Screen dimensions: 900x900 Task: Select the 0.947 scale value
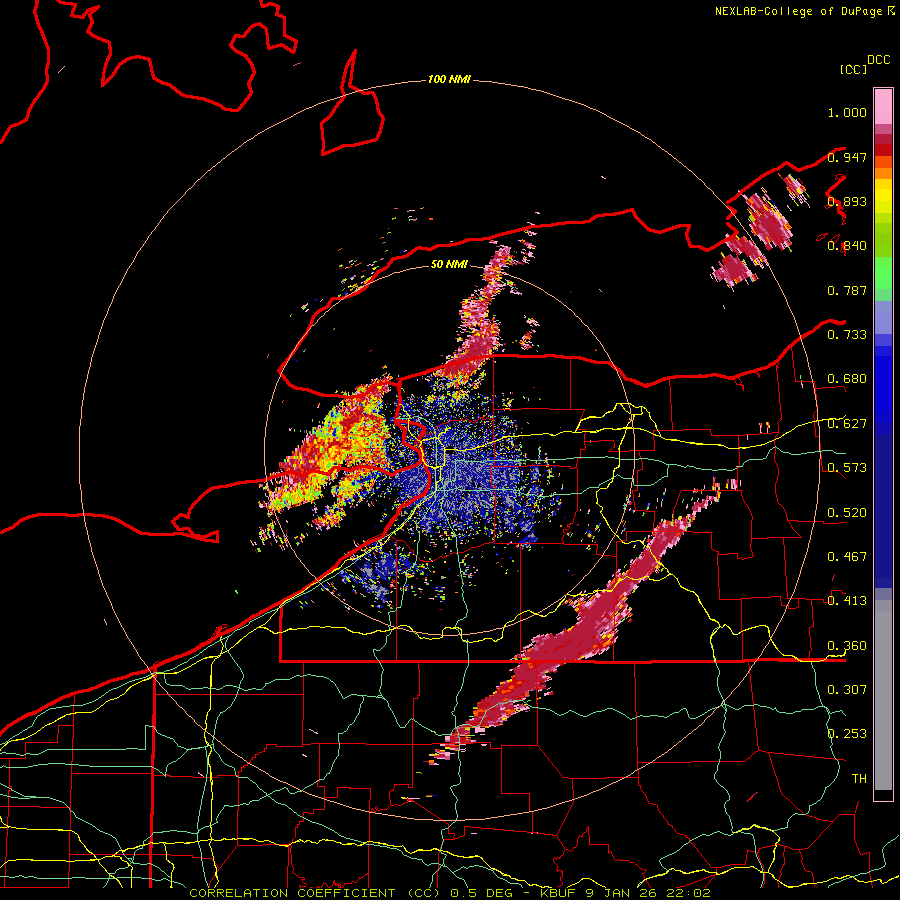click(x=847, y=157)
